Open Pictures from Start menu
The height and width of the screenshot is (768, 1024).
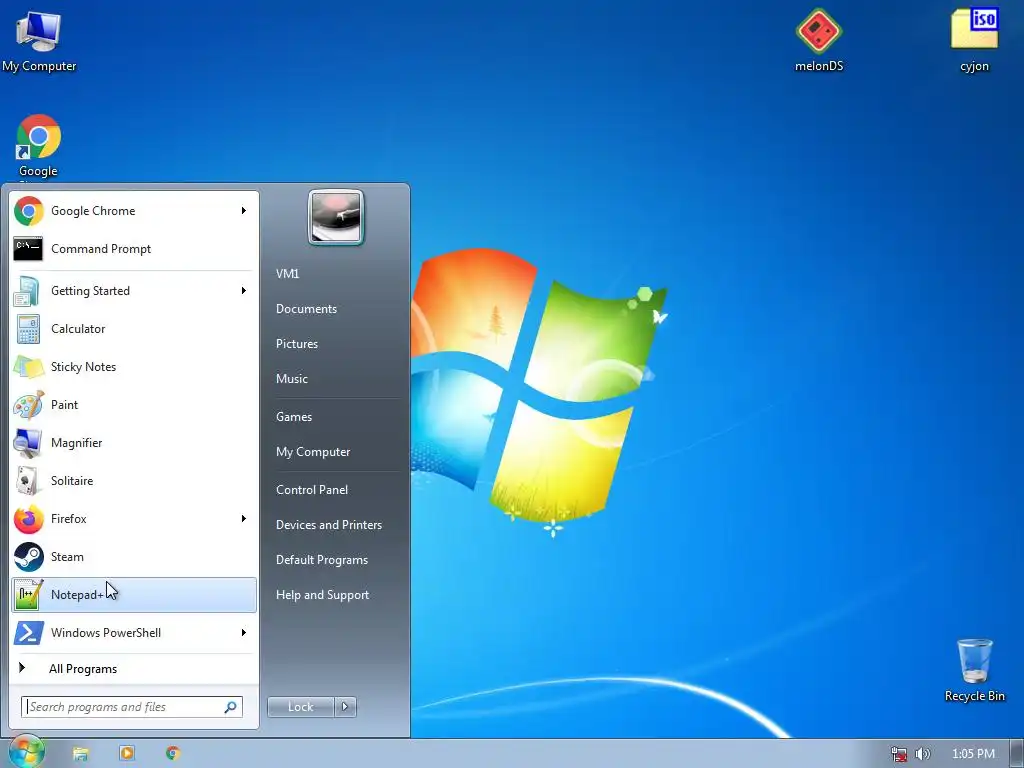pyautogui.click(x=335, y=344)
